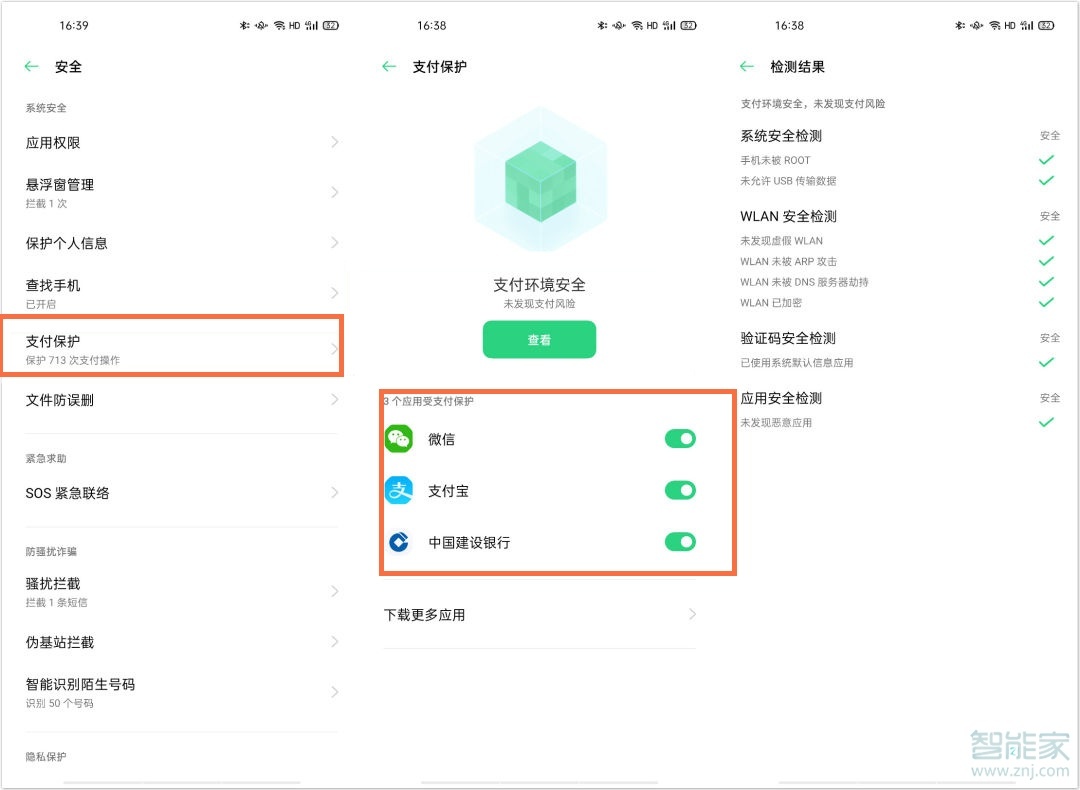Disable protection for 支付宝
The height and width of the screenshot is (790, 1080).
[680, 490]
